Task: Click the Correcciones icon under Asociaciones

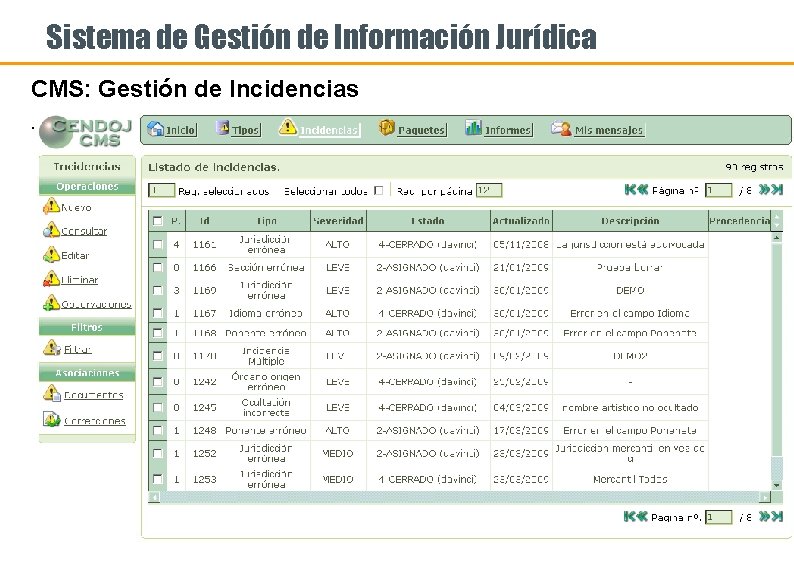Action: (52, 419)
